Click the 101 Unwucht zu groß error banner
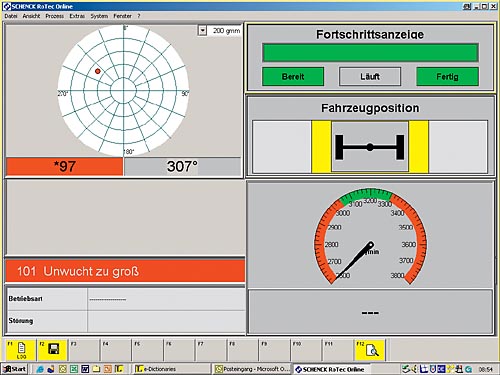 125,271
